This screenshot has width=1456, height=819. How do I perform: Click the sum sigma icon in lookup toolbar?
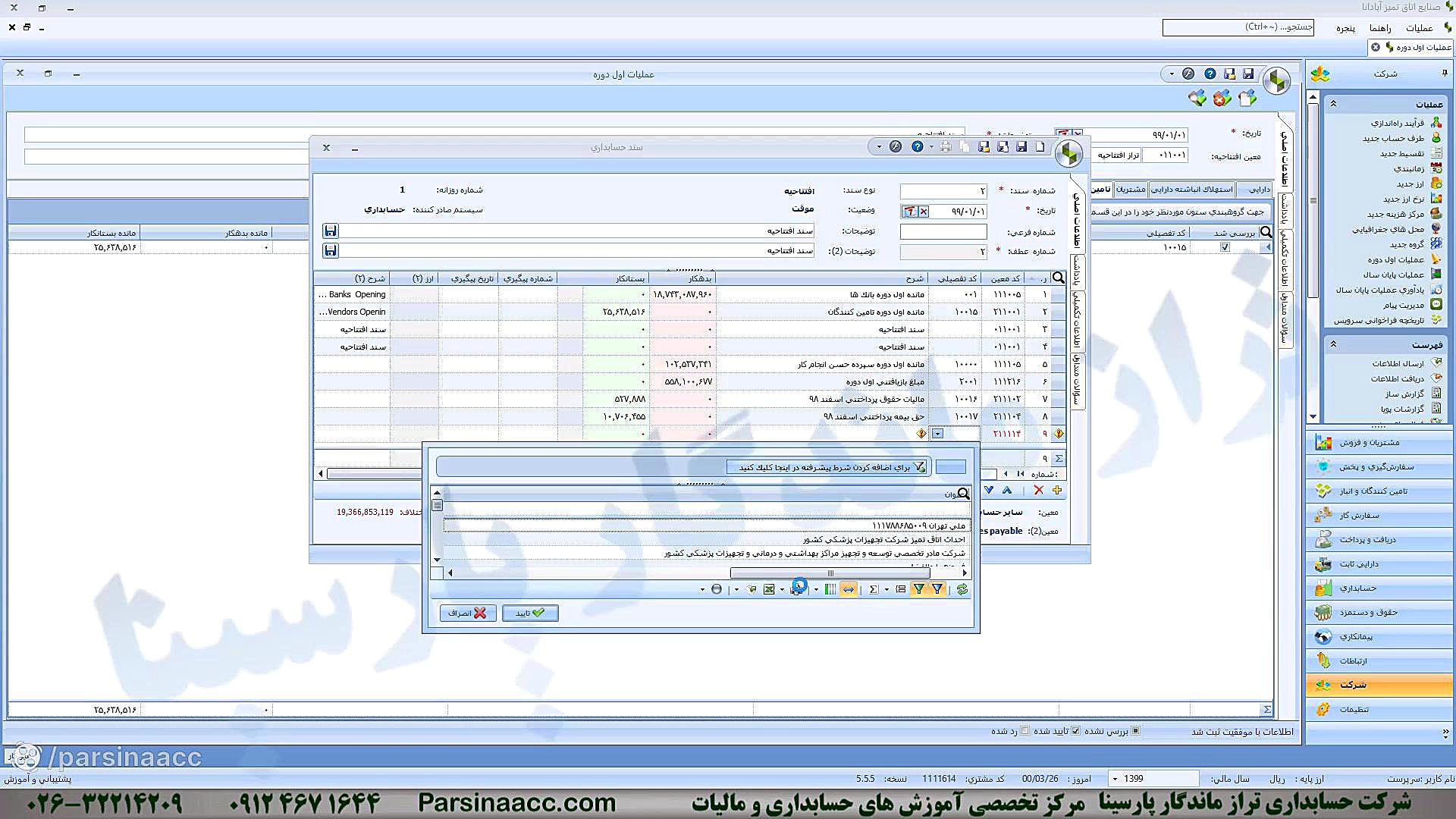[x=874, y=589]
